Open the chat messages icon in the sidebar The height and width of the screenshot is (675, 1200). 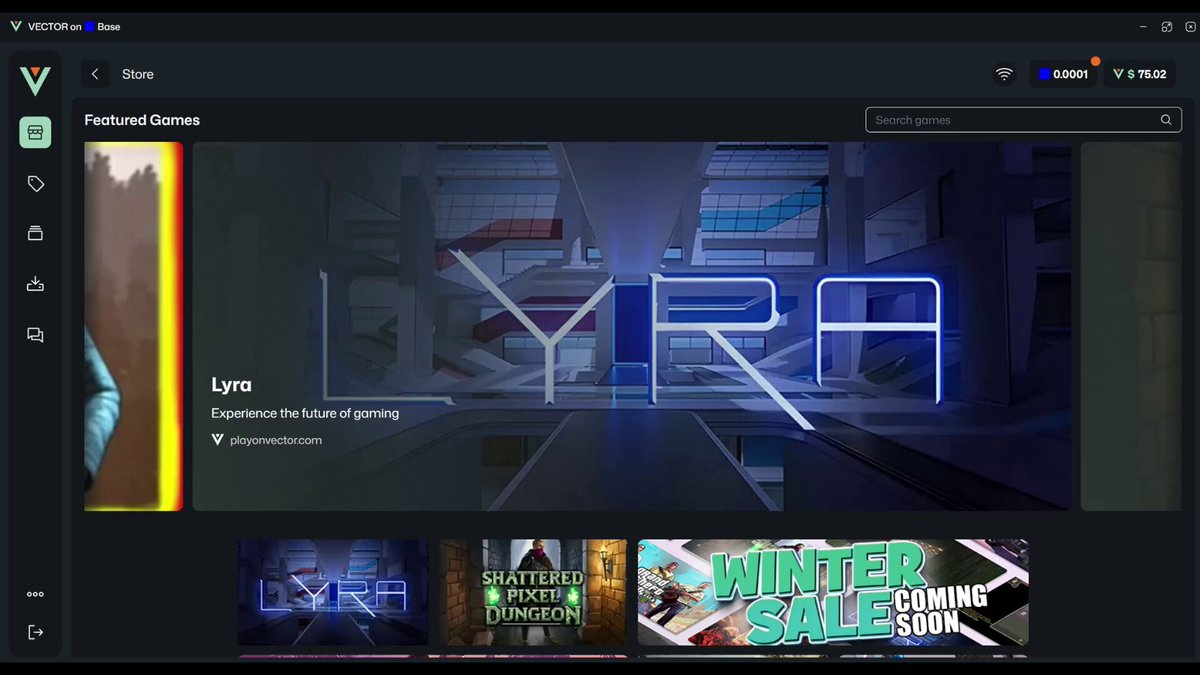click(x=35, y=336)
